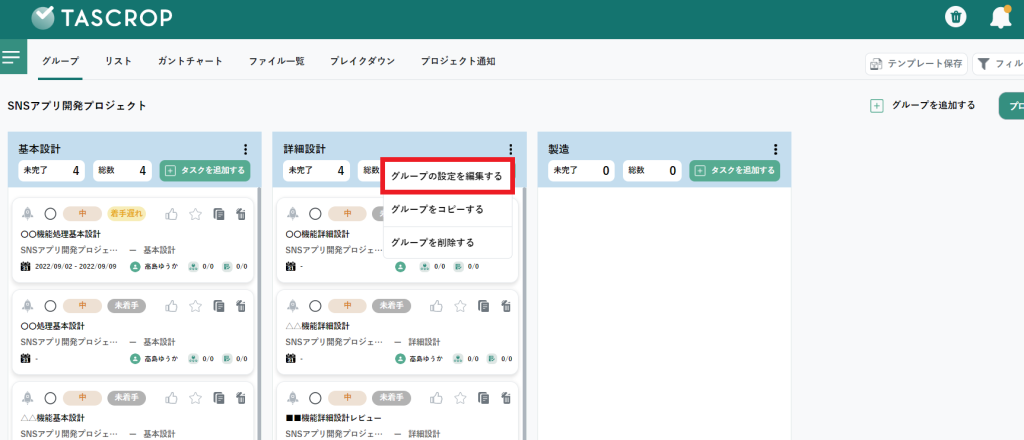
Task: Click rocket icon on △△機能基本設計 card
Action: [27, 398]
